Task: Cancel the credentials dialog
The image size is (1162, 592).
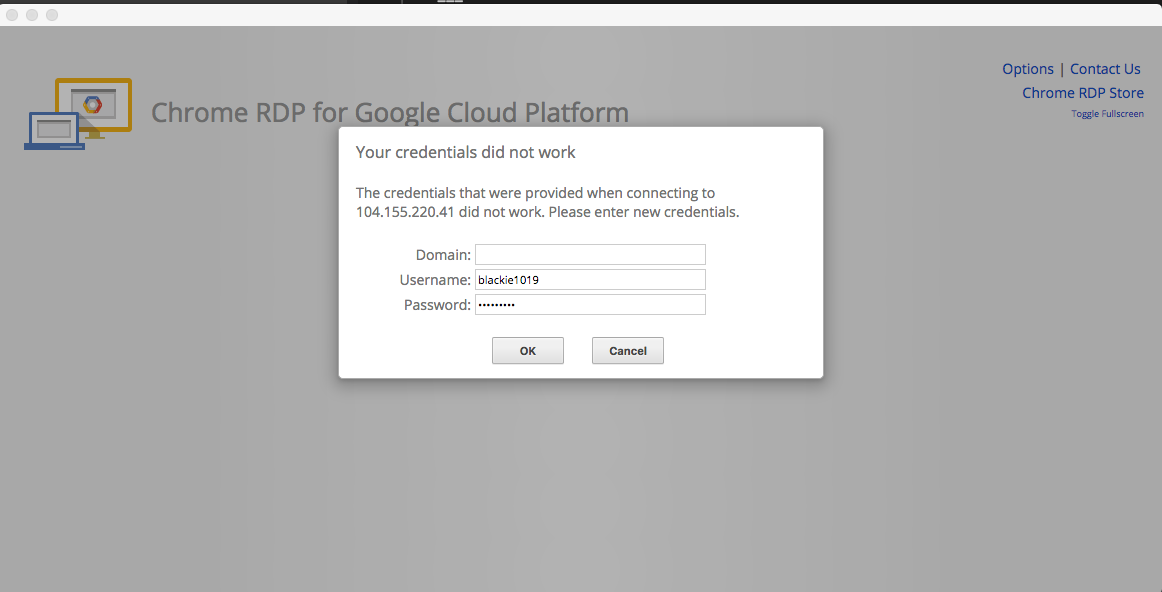Action: tap(628, 351)
